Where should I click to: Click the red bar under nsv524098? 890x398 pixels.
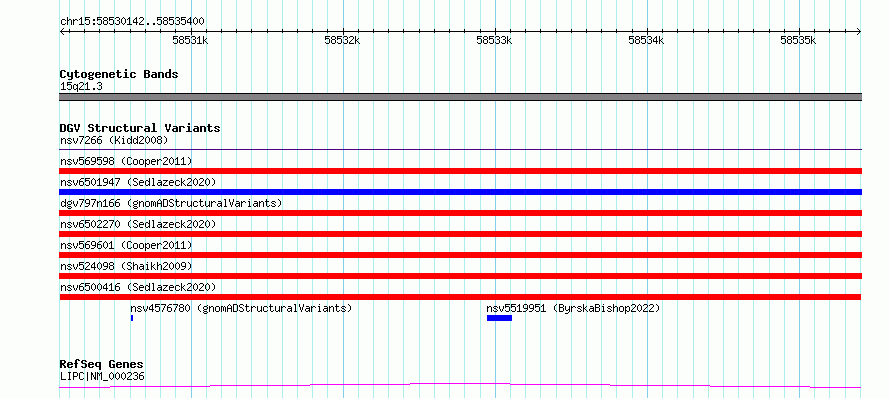click(x=460, y=276)
